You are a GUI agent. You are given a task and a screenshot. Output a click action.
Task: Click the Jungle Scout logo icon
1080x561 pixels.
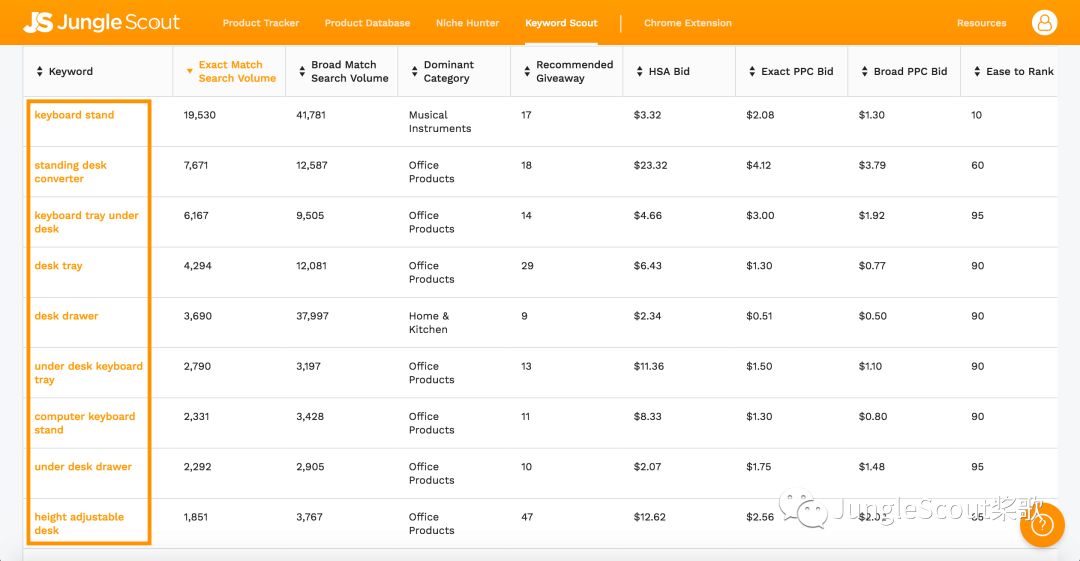click(38, 22)
